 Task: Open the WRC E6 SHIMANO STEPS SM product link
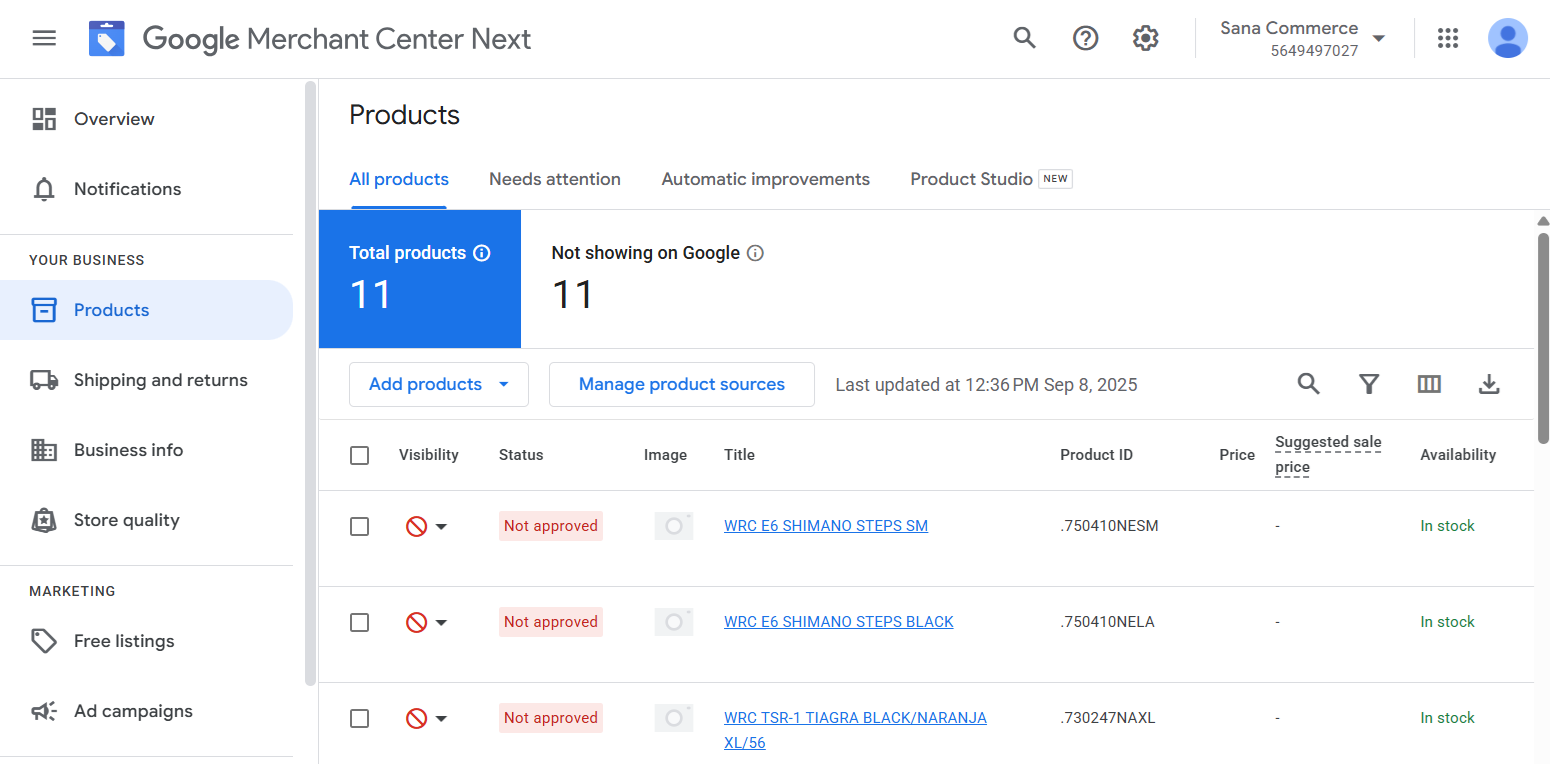826,526
